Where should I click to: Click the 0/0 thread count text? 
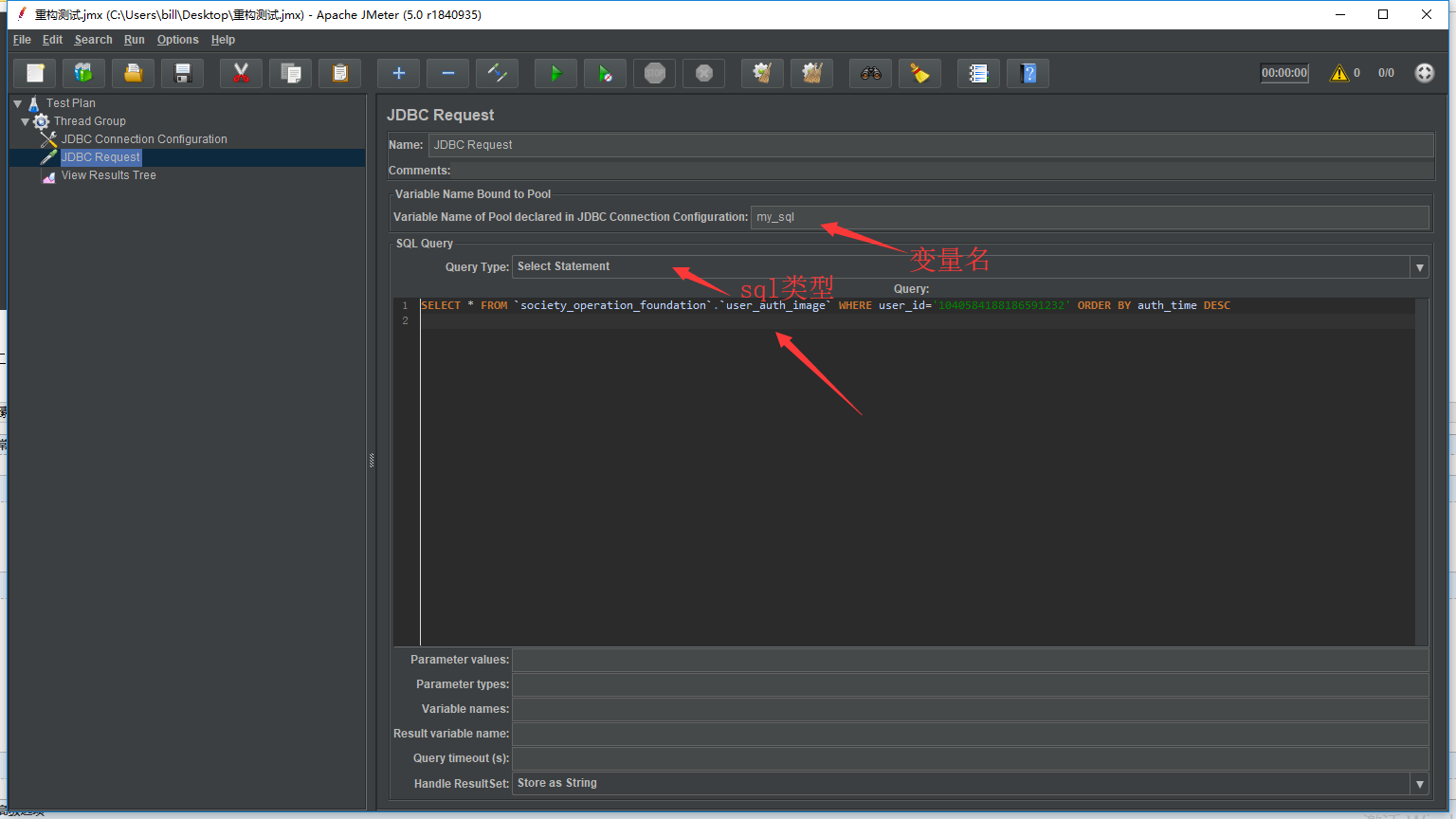[x=1386, y=73]
